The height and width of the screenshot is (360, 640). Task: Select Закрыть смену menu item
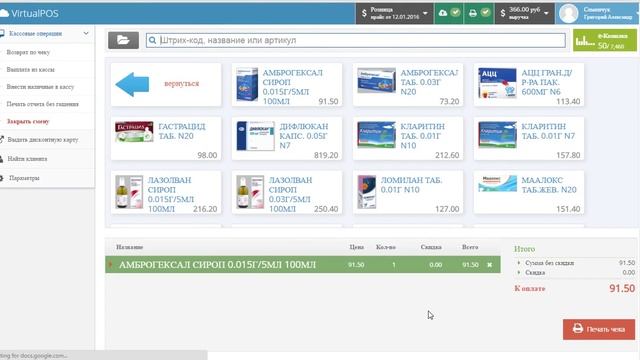coord(28,121)
